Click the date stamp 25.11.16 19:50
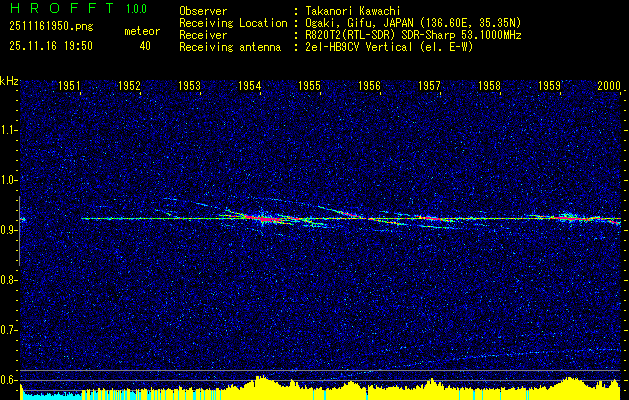This screenshot has height=400, width=629. [x=51, y=46]
